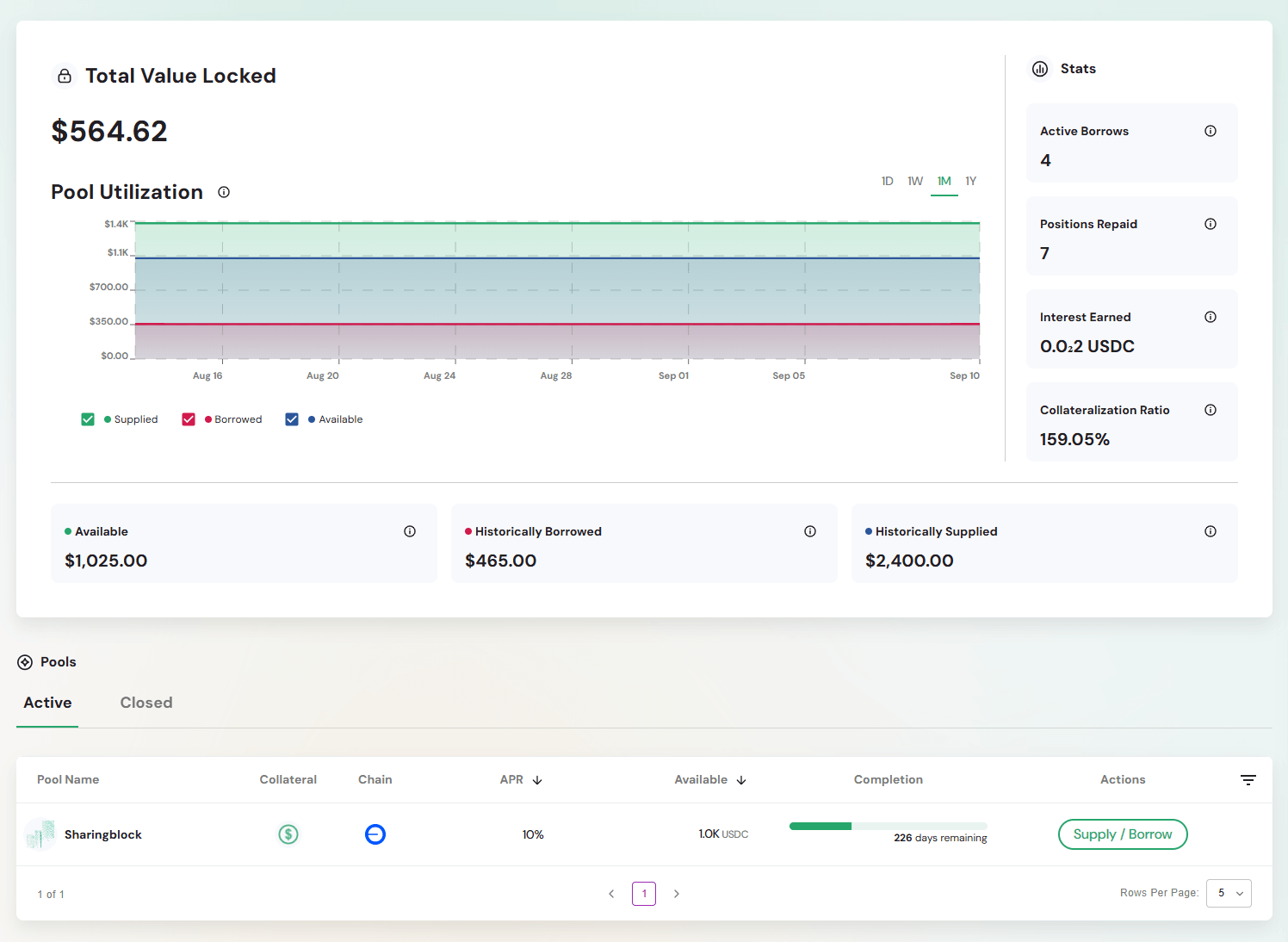Click Interest Earned info icon
Screen dimensions: 1288x942
coord(1211,317)
